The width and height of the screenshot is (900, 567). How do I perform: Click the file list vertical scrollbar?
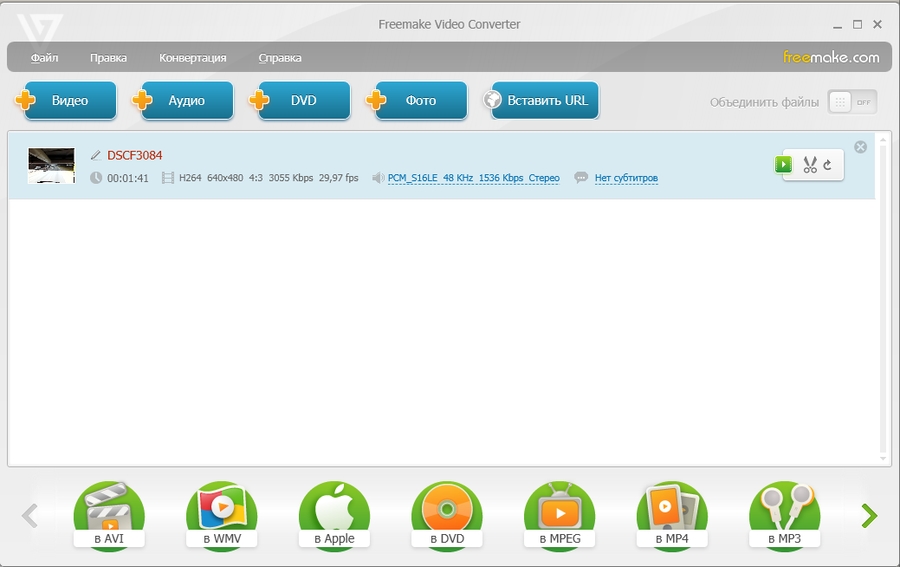[x=884, y=297]
